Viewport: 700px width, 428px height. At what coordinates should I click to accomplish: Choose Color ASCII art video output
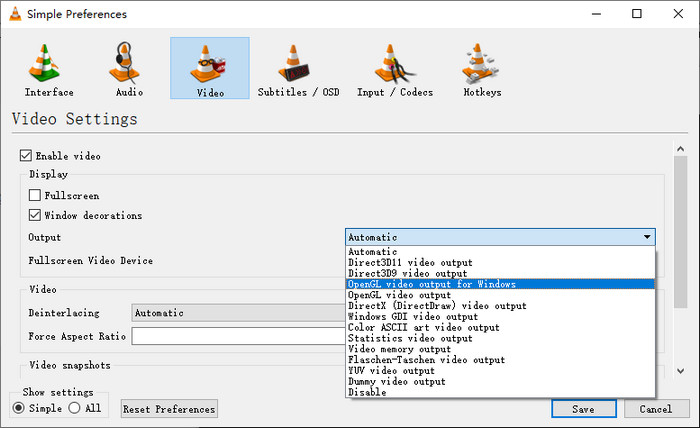click(x=500, y=328)
